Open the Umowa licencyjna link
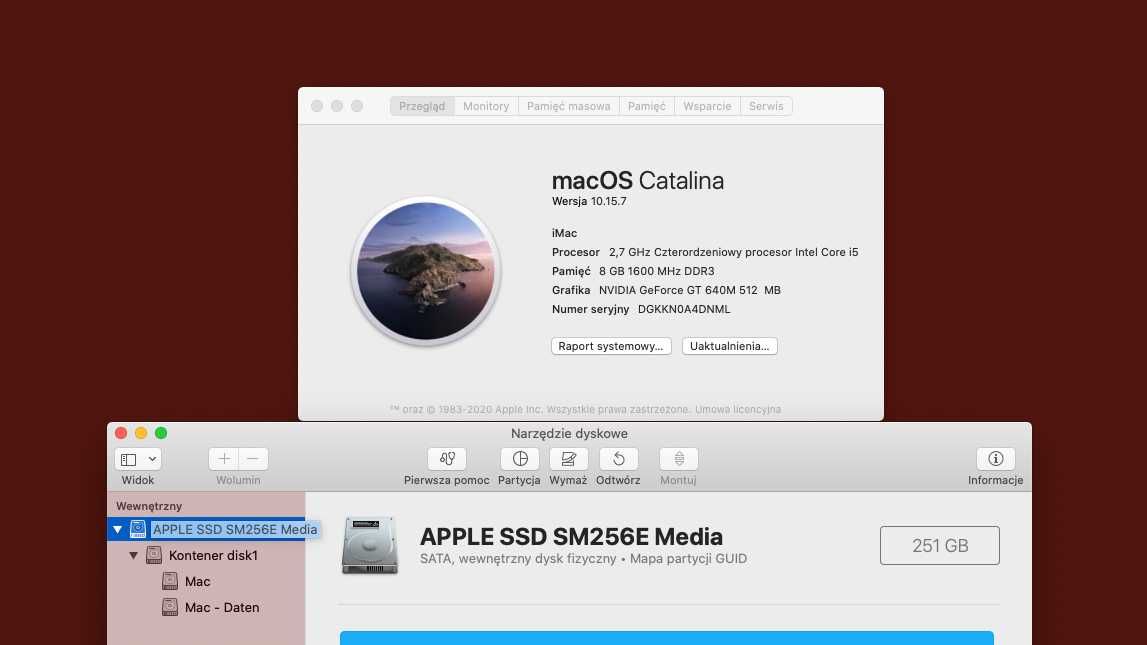Screen dimensions: 1147x645 pyautogui.click(x=738, y=410)
